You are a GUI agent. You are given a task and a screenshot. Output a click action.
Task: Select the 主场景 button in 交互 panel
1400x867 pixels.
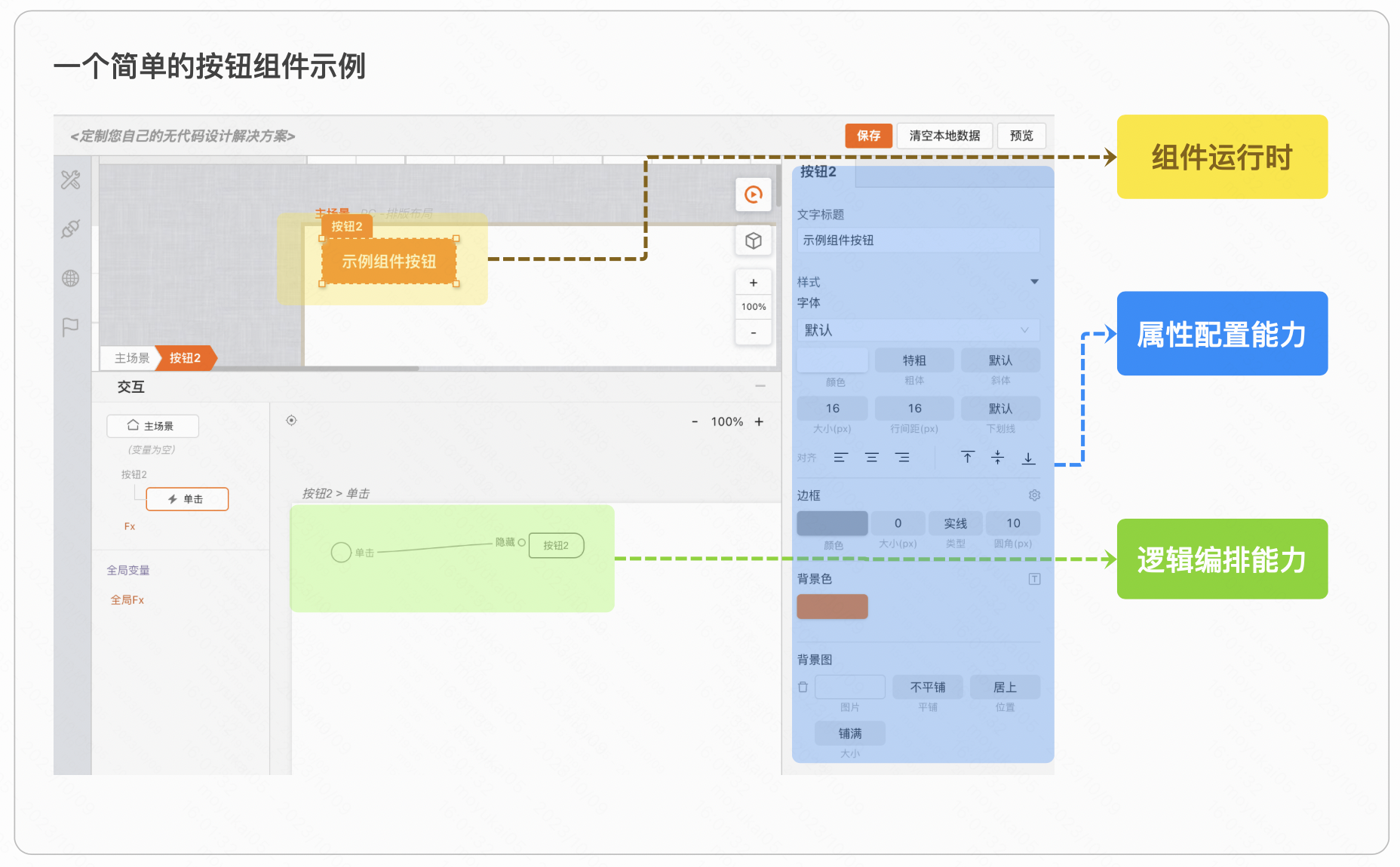[x=152, y=426]
